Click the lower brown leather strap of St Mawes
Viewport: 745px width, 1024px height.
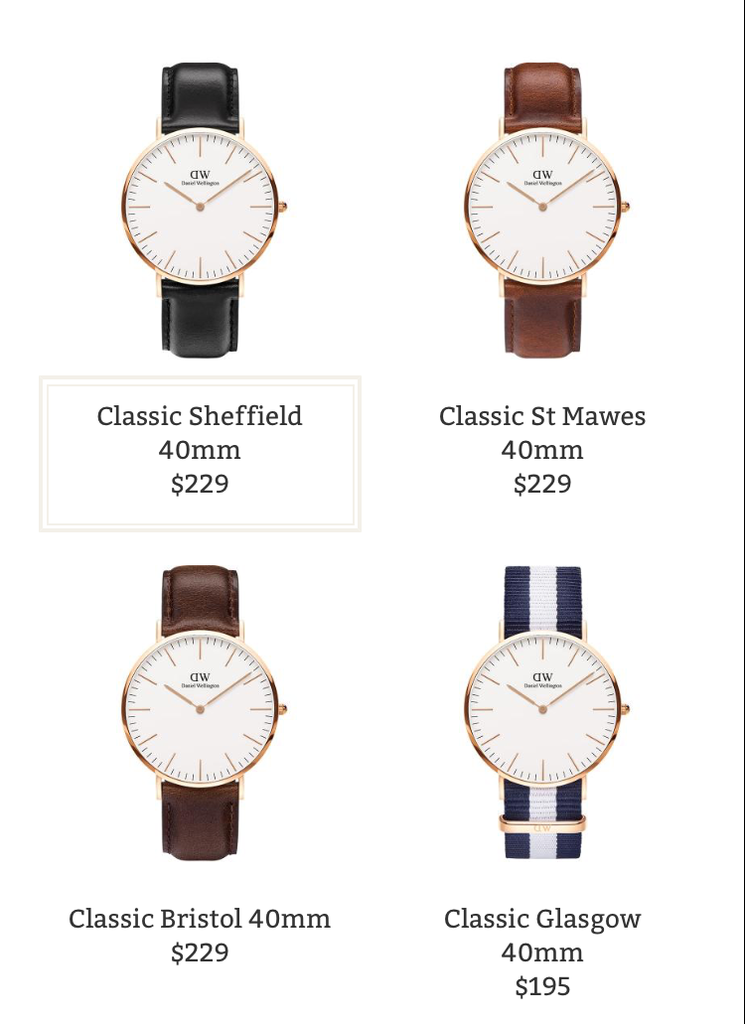click(x=543, y=319)
